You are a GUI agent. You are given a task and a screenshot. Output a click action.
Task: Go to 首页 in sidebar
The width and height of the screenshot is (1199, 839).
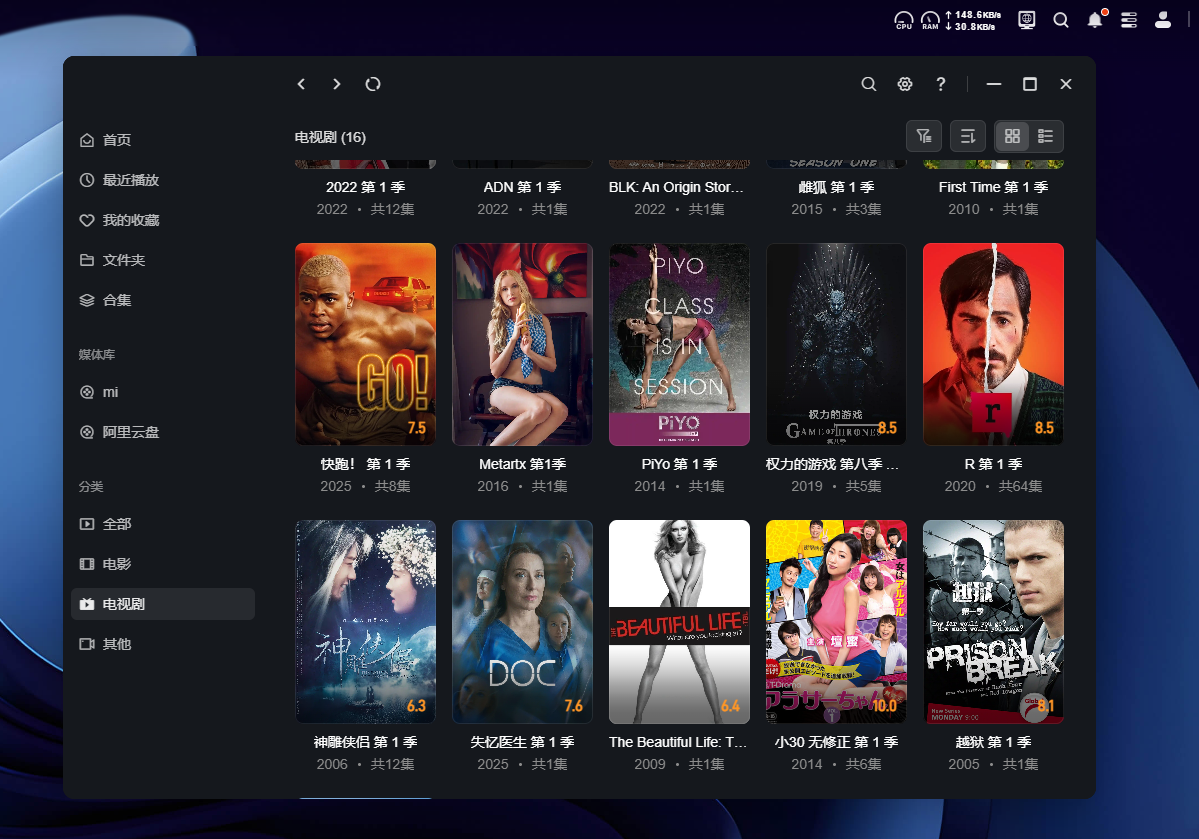coord(163,140)
